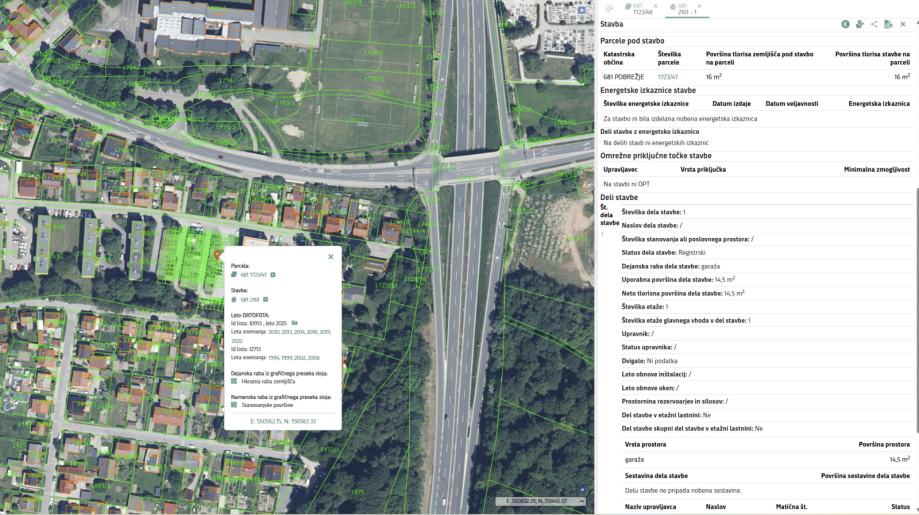Click the user icon in Stavba header

pos(859,24)
